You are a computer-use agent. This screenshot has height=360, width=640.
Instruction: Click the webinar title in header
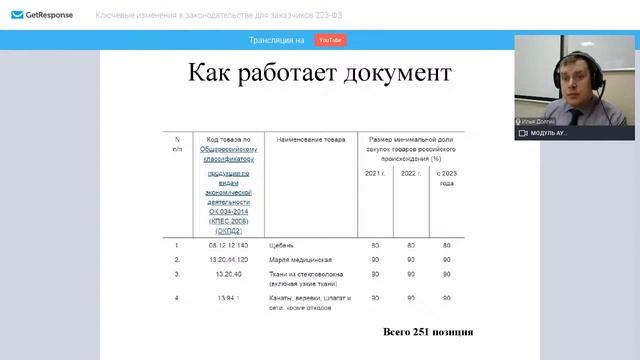[219, 15]
